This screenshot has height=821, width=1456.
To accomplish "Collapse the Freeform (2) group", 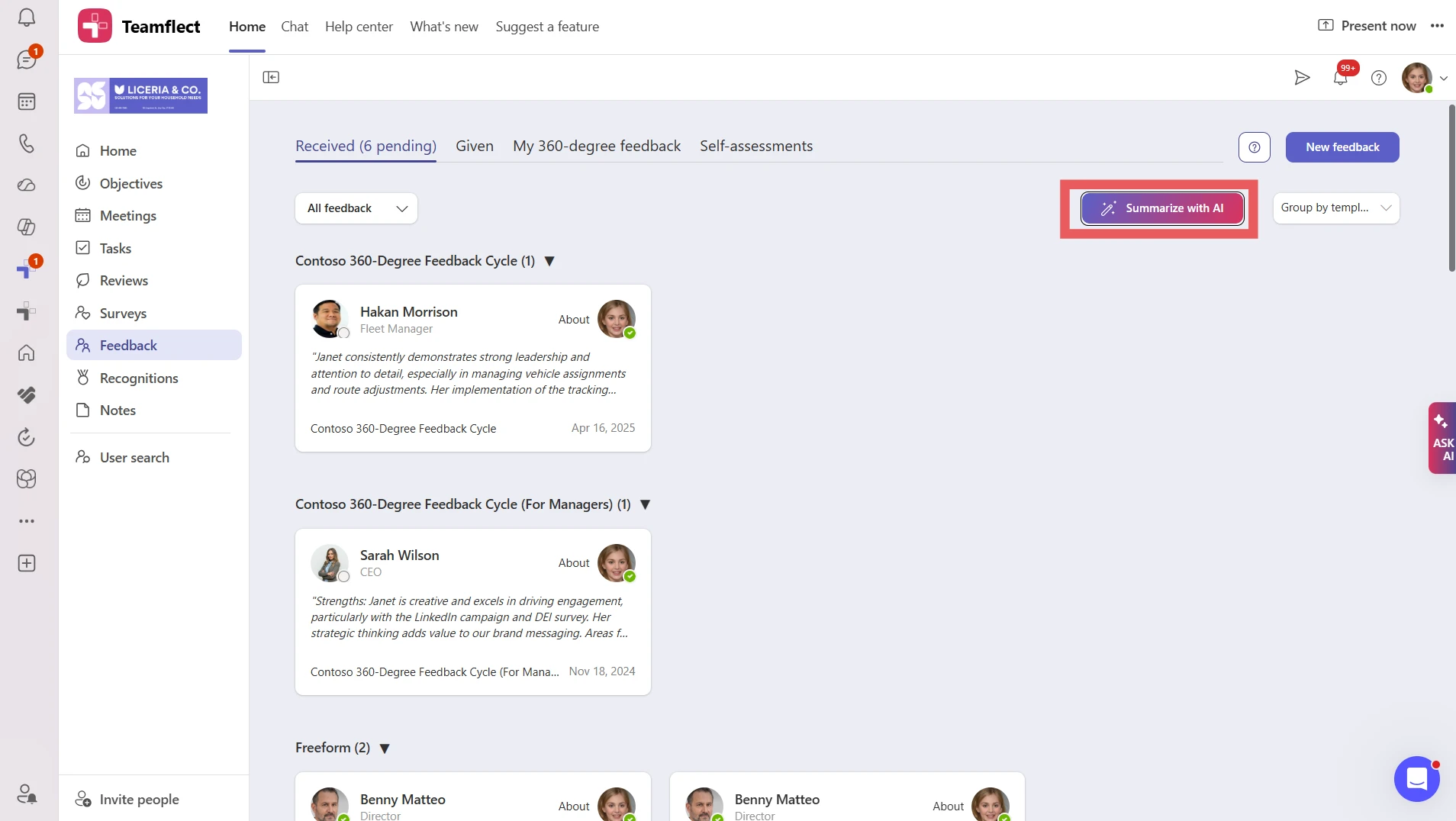I will point(385,749).
